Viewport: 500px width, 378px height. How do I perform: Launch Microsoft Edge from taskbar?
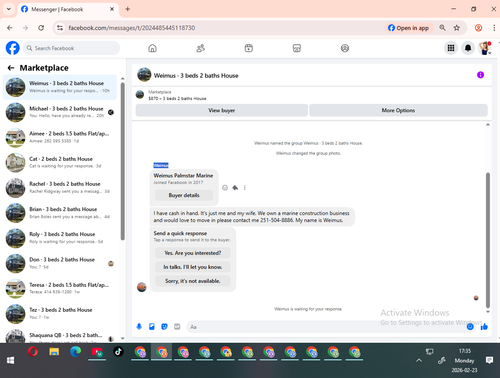pos(76,352)
